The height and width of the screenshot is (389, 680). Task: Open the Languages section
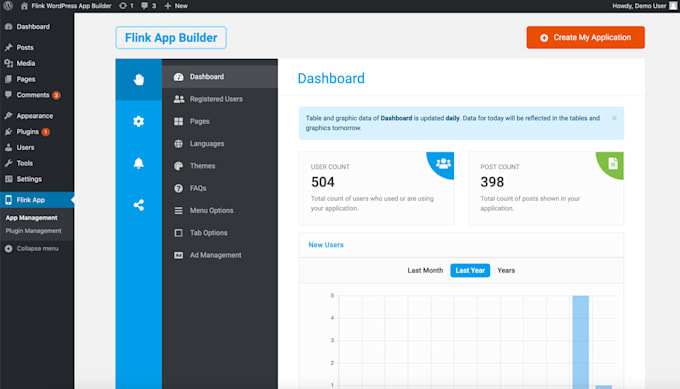click(x=220, y=144)
